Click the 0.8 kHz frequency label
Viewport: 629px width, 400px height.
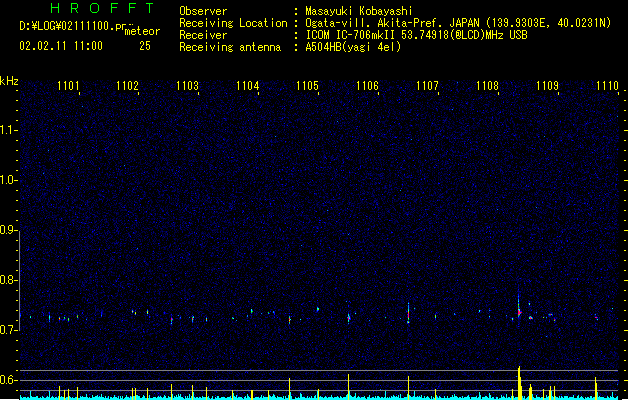tap(8, 280)
